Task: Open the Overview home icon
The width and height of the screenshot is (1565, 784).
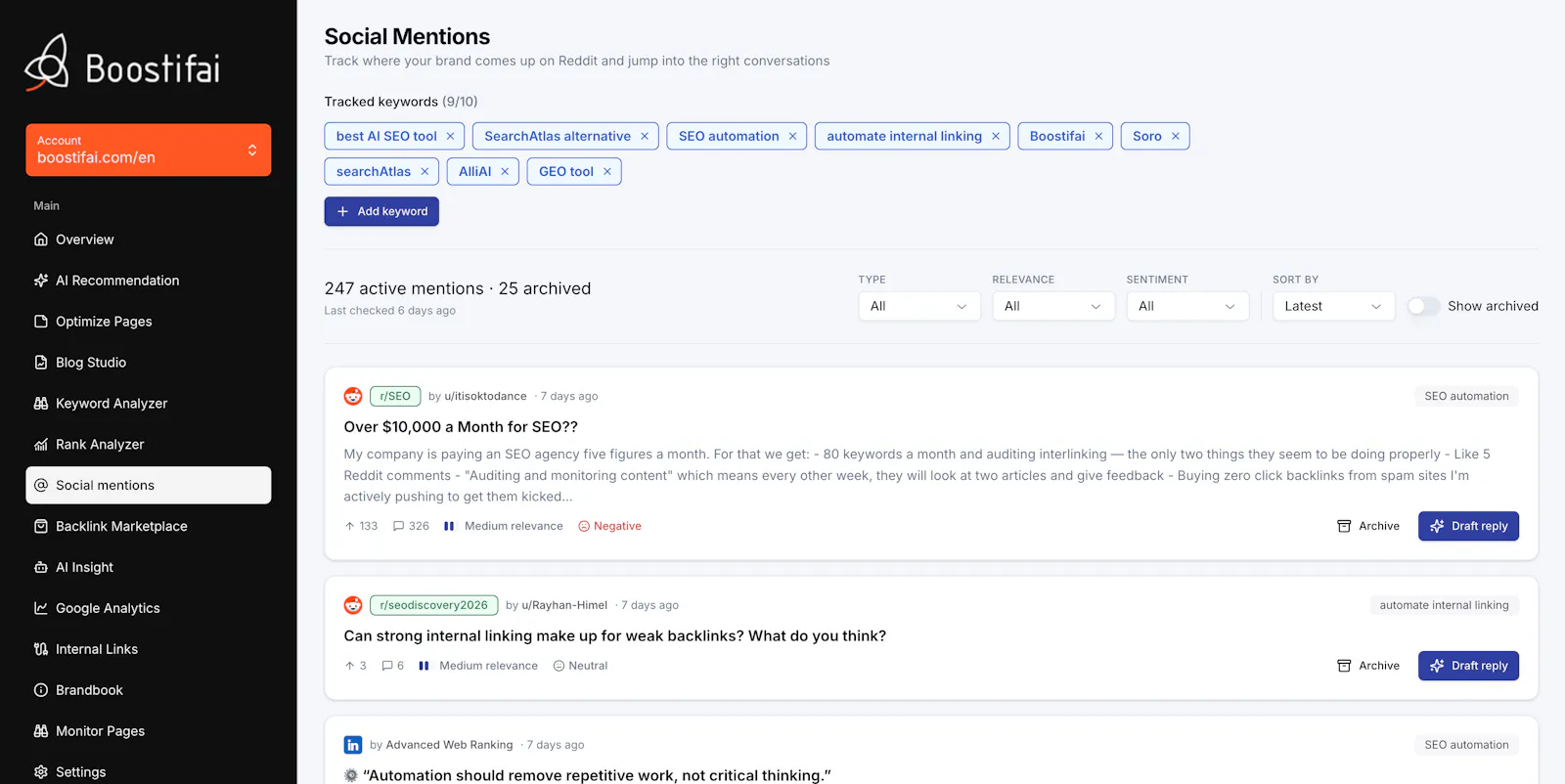Action: pos(41,240)
